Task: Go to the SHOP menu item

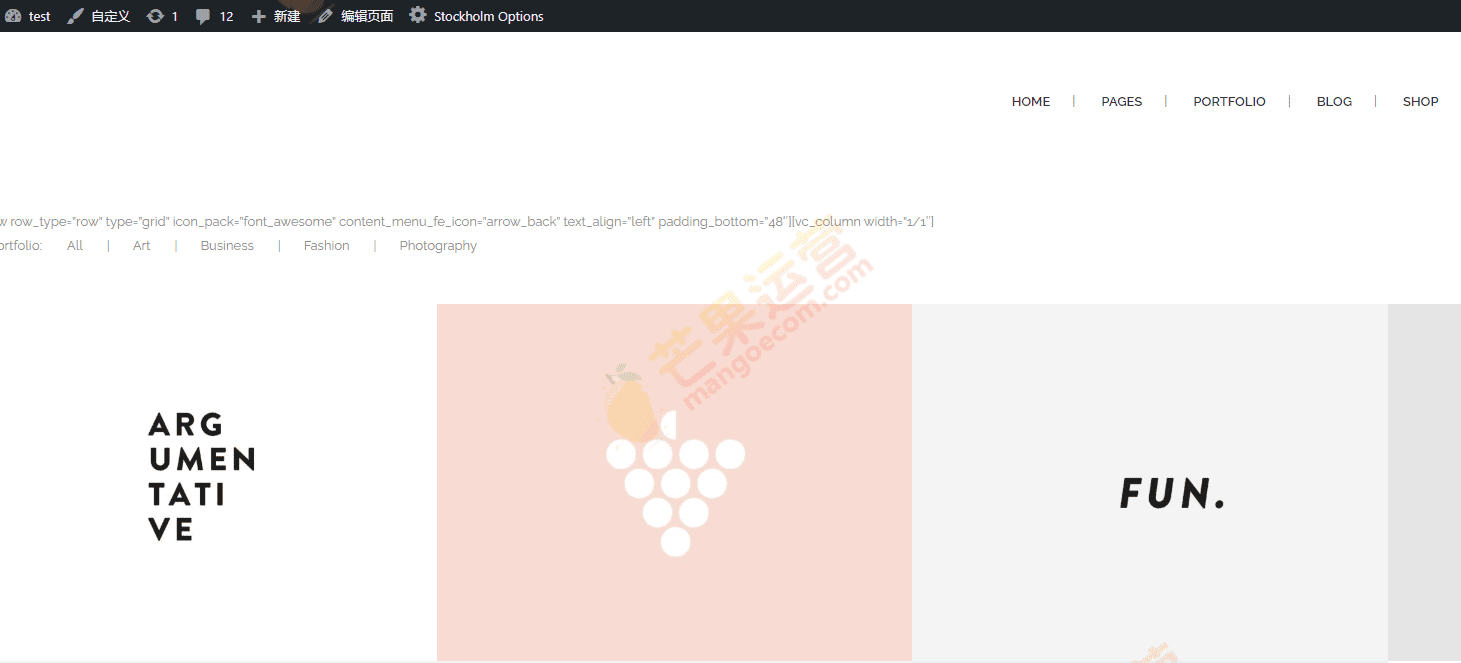Action: (1420, 102)
